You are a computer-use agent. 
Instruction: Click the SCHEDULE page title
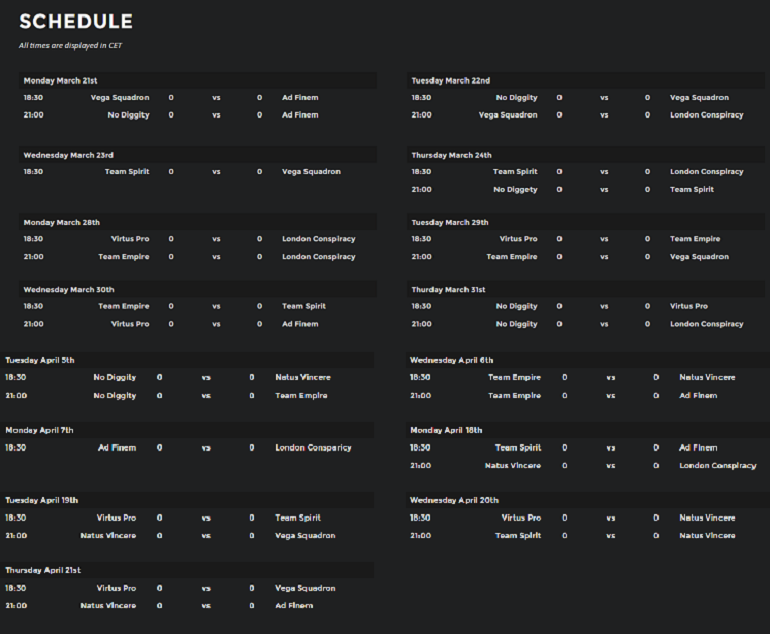coord(76,21)
